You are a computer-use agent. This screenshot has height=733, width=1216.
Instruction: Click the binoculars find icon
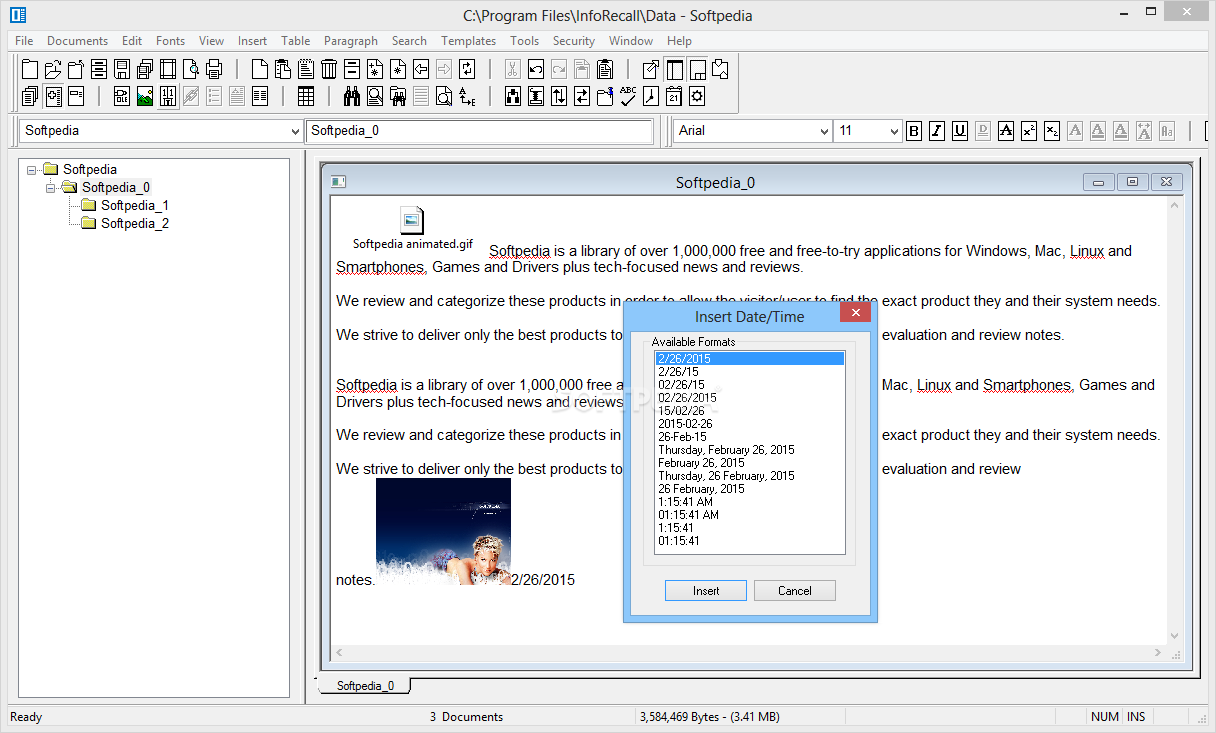click(x=352, y=96)
